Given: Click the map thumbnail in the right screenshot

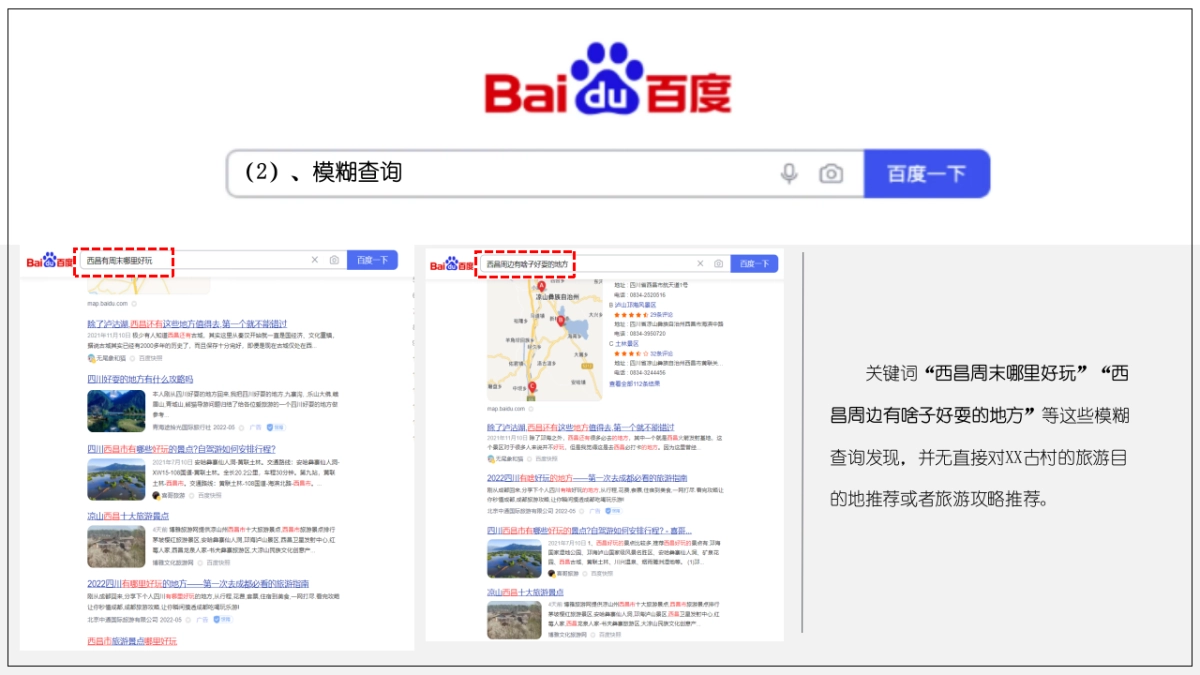Looking at the screenshot, I should tap(543, 340).
